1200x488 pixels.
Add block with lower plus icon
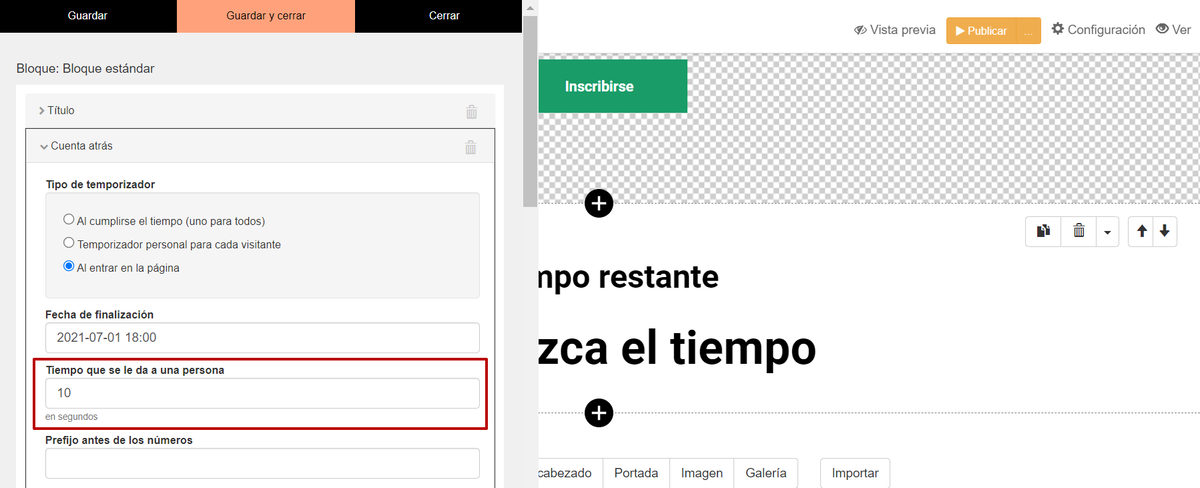(x=598, y=412)
